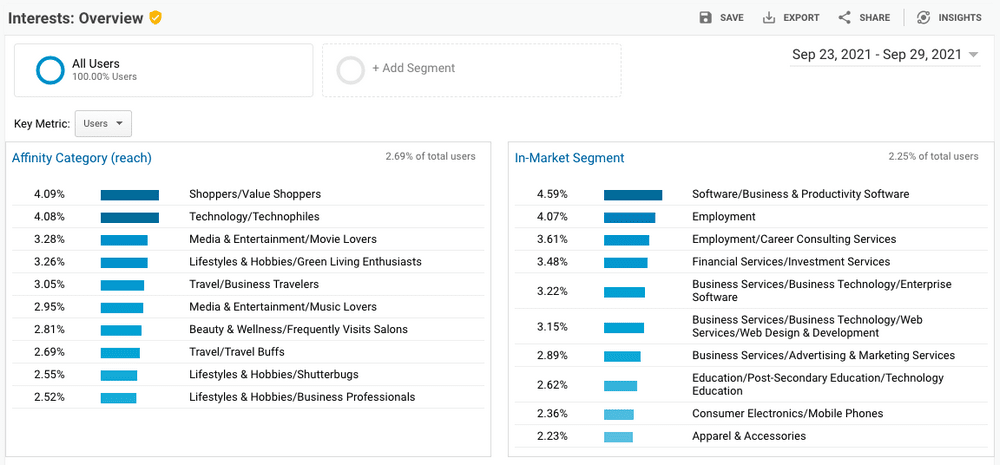Click the Share network icon
Image resolution: width=1000 pixels, height=465 pixels.
(844, 18)
